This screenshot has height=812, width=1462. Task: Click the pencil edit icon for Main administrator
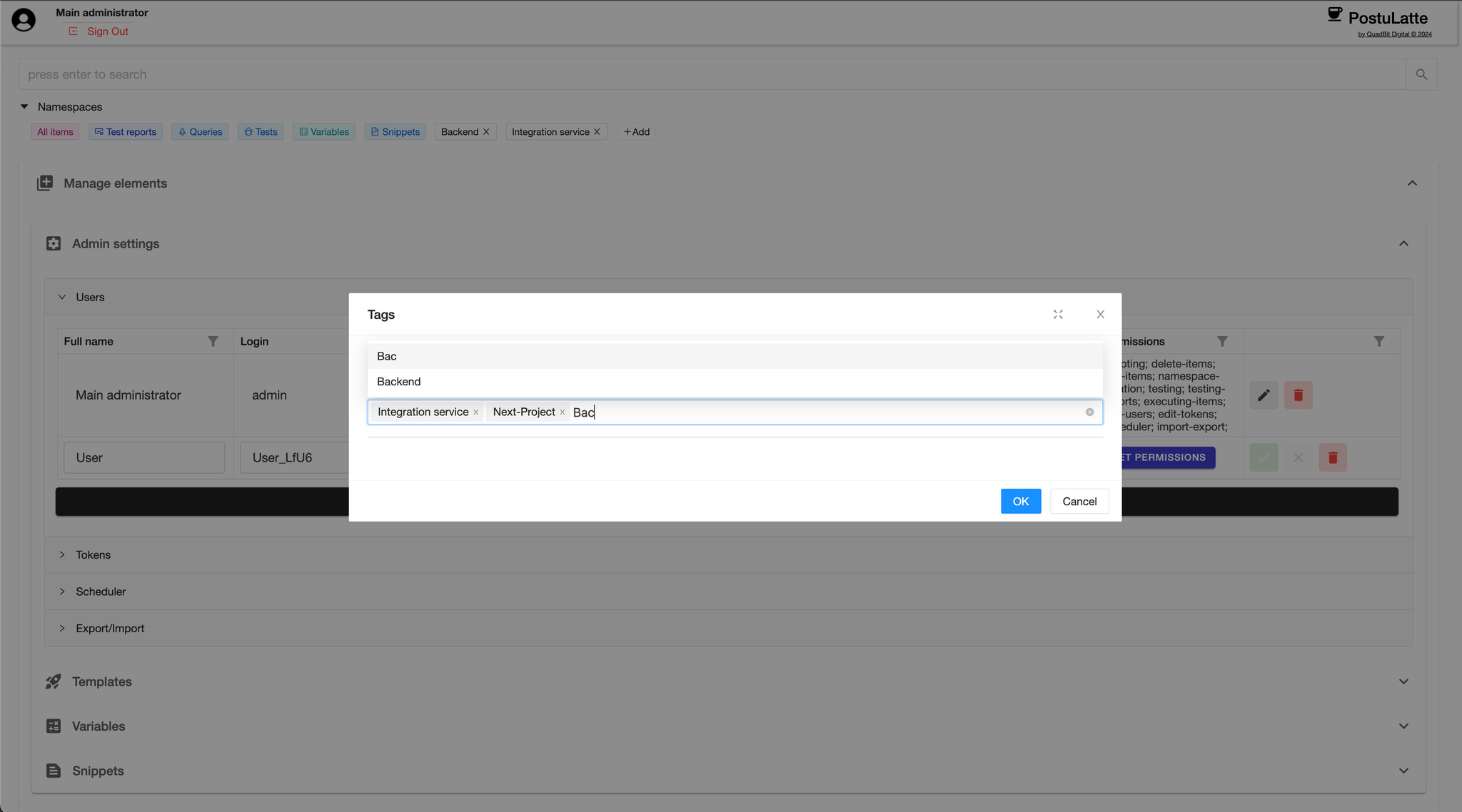click(1264, 395)
